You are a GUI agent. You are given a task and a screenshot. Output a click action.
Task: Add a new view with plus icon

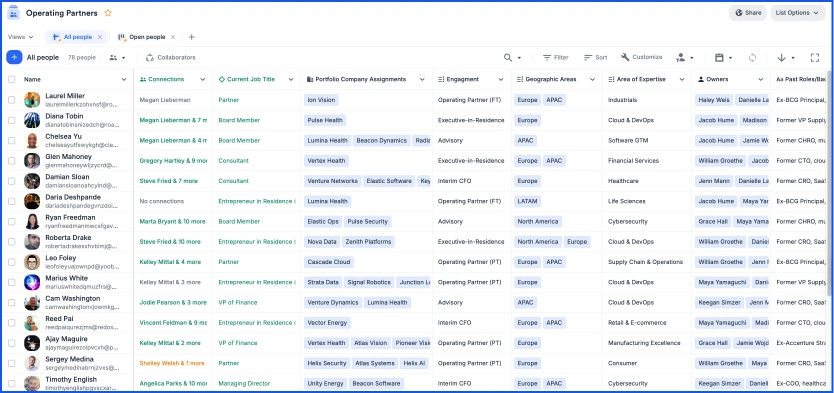[191, 37]
